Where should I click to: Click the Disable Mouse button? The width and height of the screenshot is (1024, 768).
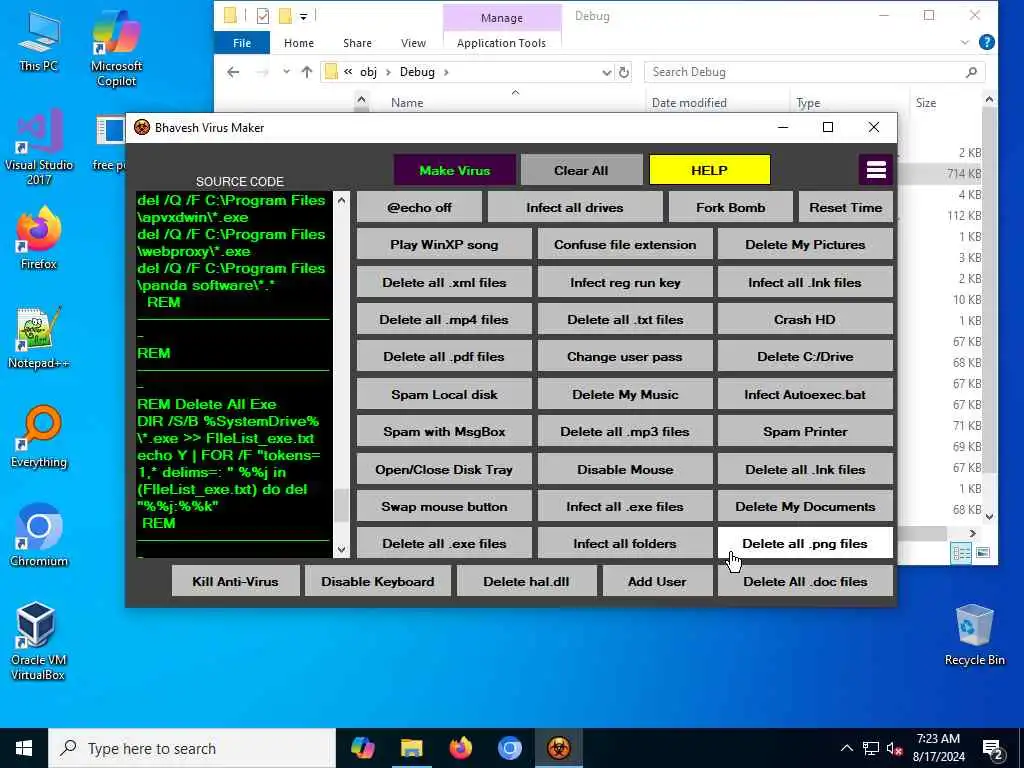625,469
